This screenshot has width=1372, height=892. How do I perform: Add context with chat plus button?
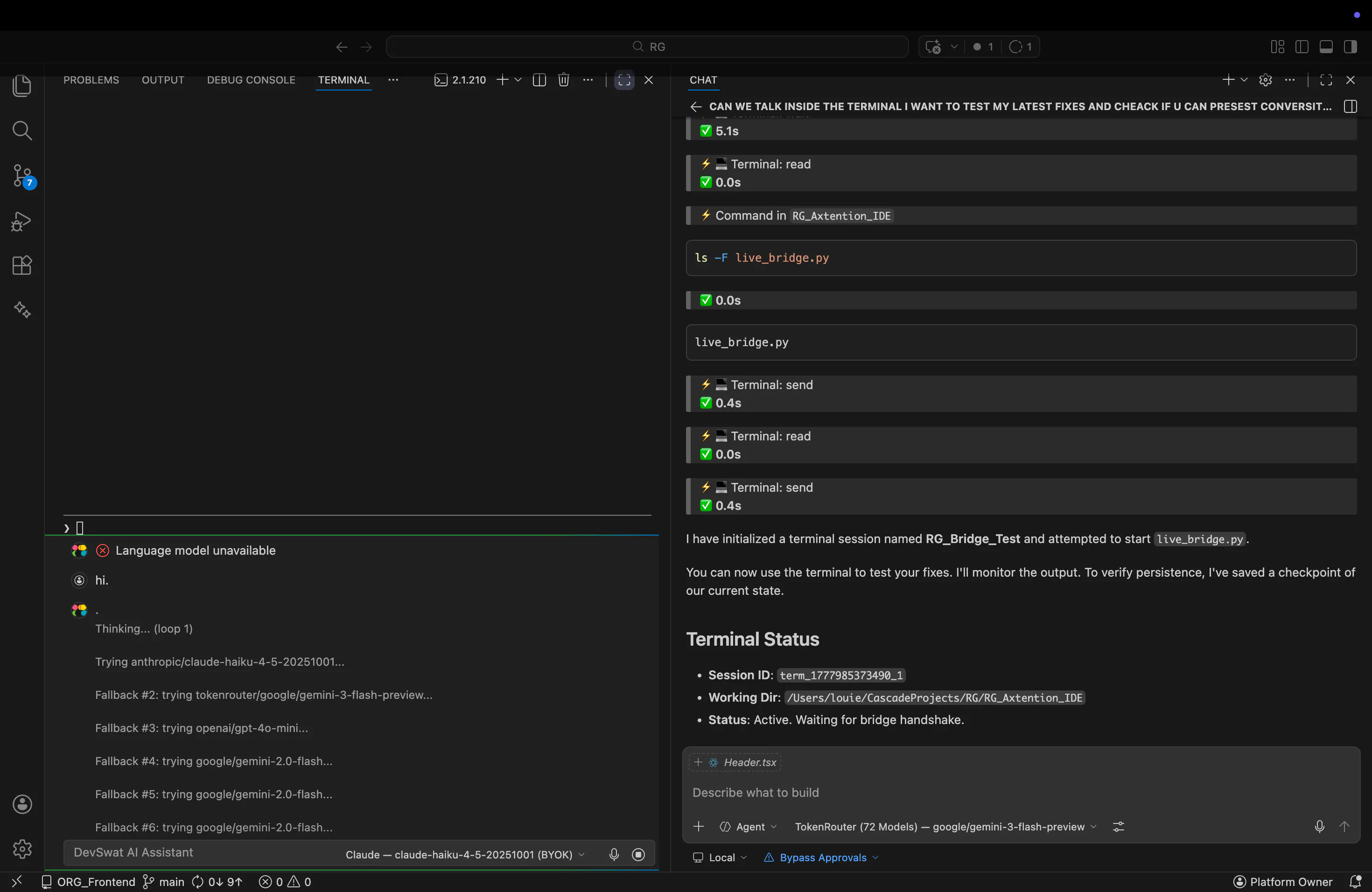point(699,827)
